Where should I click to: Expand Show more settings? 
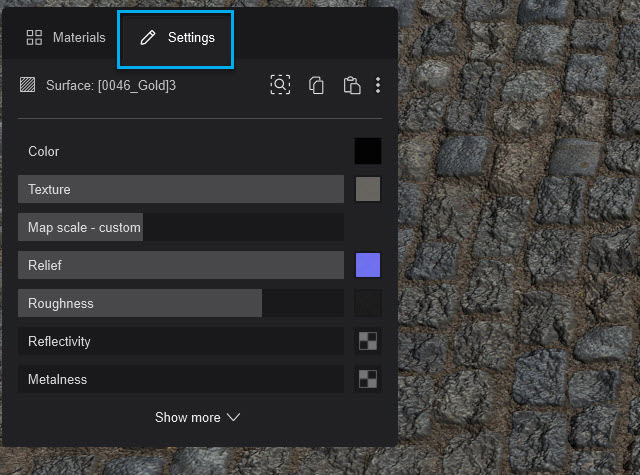coord(197,417)
